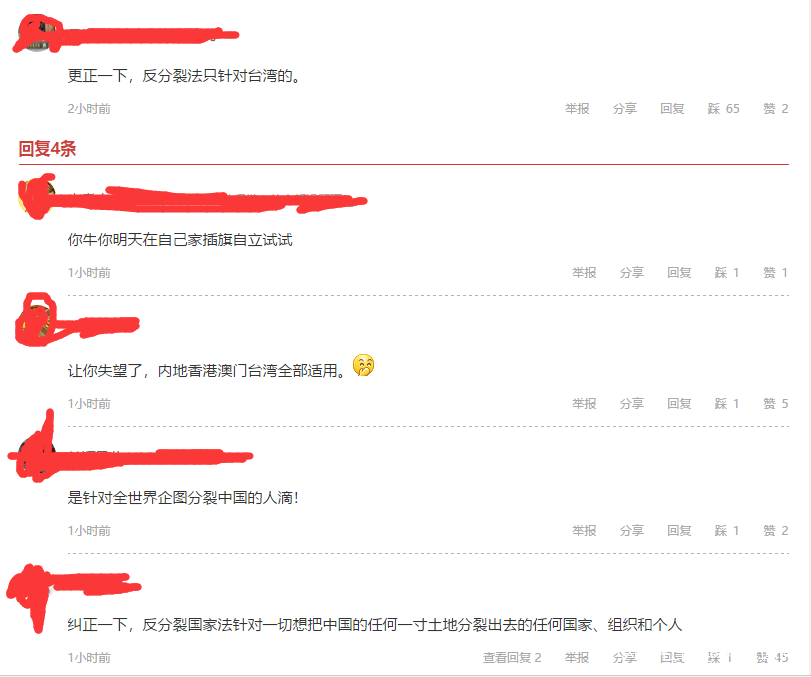
Task: Report the 全世界企图分裂 comment
Action: (x=584, y=531)
